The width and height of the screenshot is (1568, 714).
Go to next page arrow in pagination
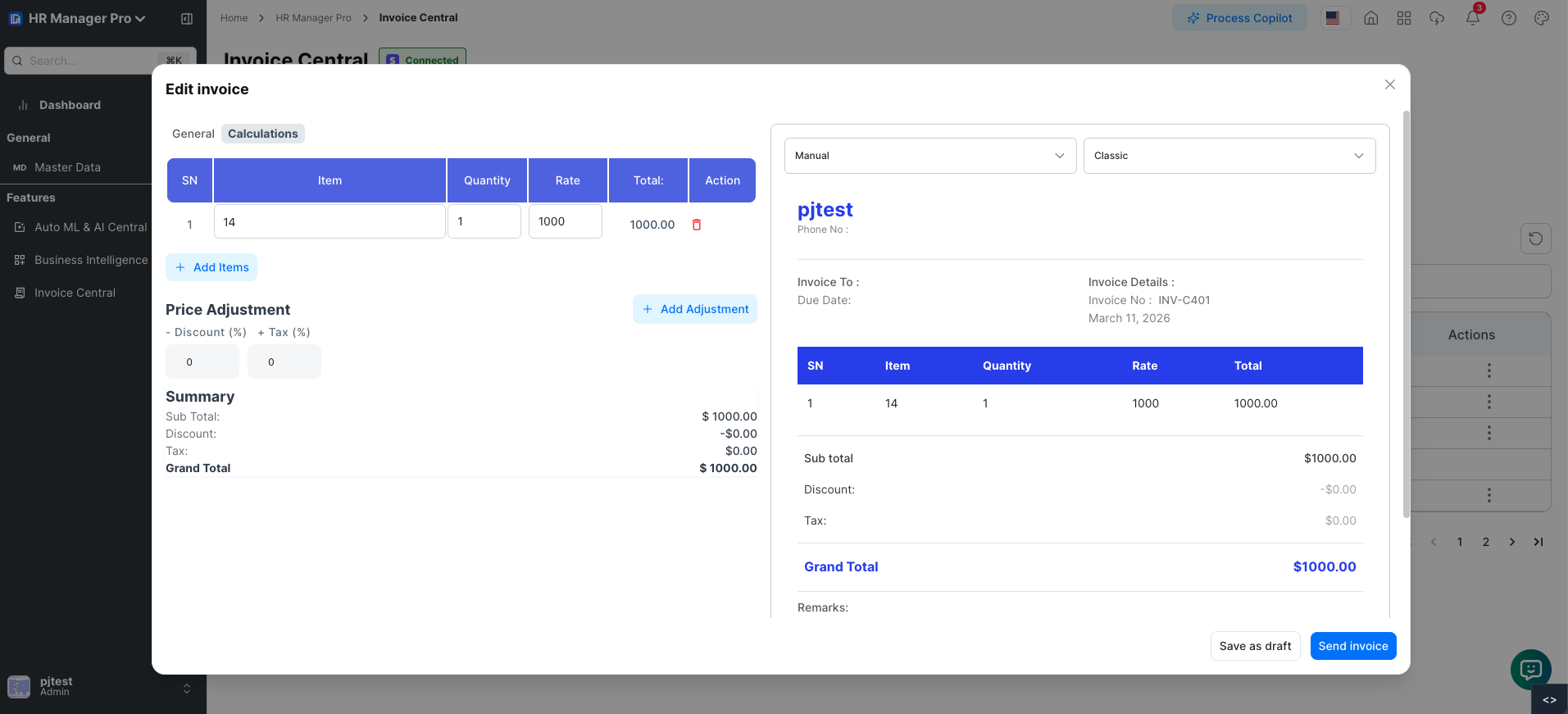tap(1512, 542)
